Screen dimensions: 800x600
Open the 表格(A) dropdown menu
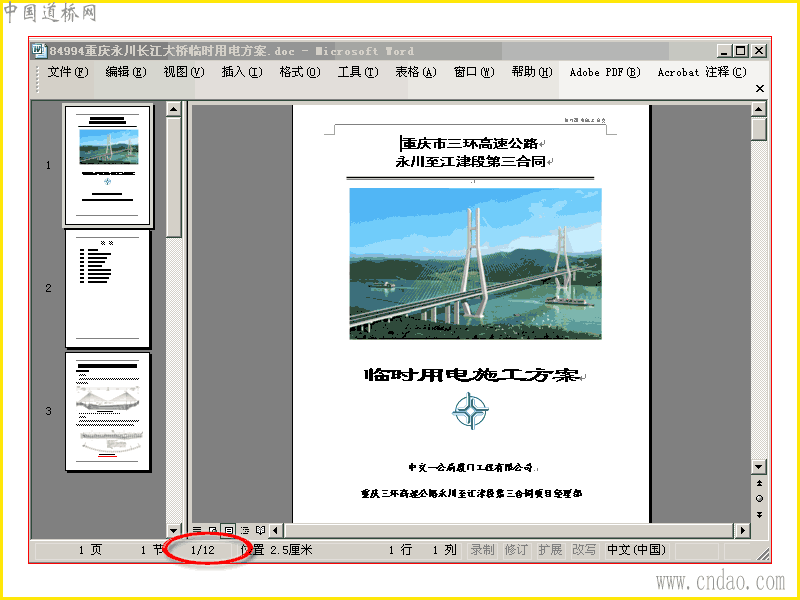pos(416,72)
